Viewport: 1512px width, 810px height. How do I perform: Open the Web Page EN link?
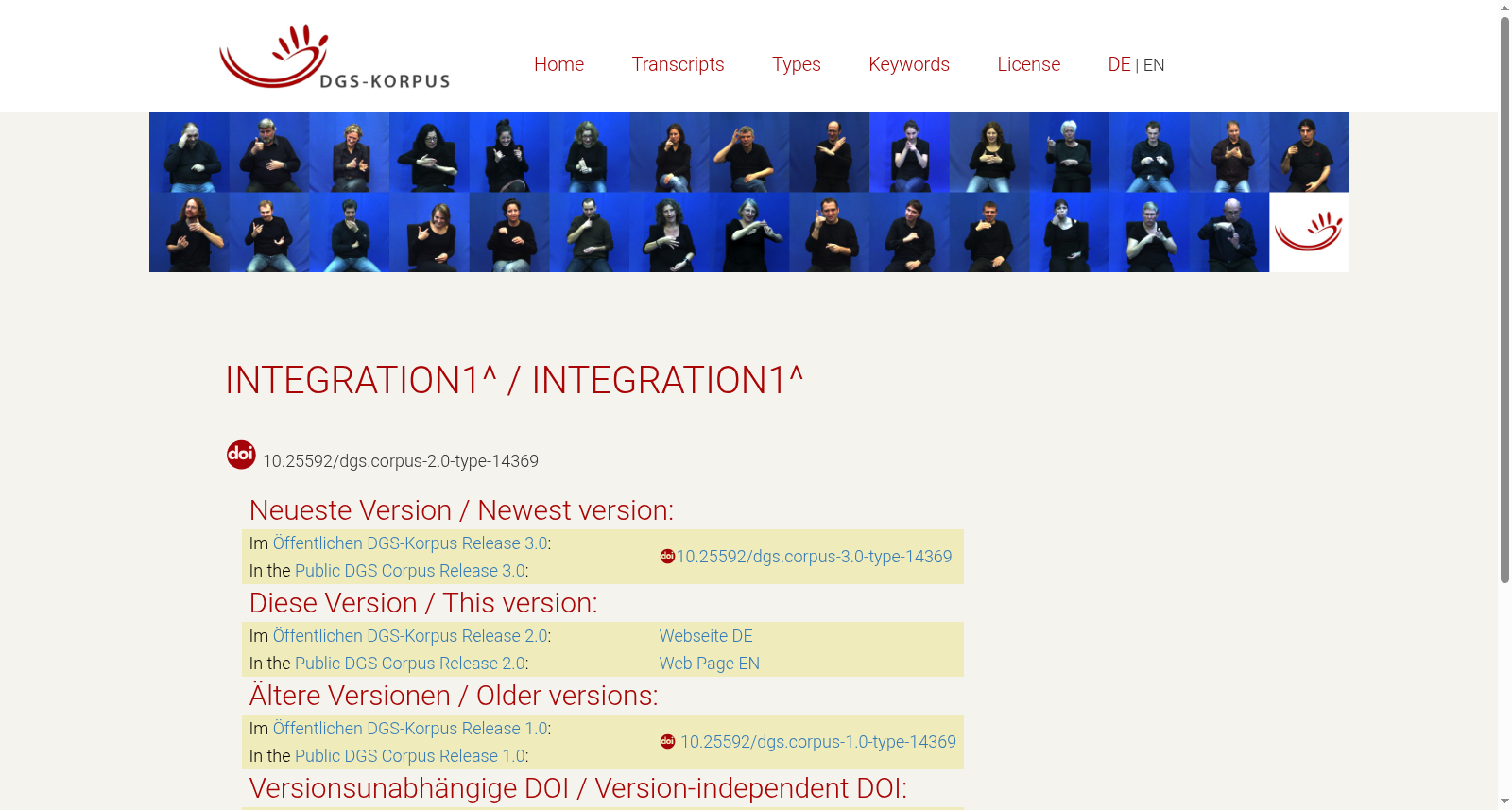coord(709,664)
